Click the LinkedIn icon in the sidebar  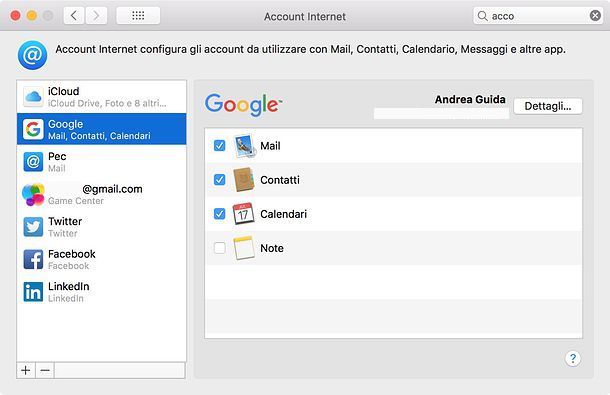33,292
